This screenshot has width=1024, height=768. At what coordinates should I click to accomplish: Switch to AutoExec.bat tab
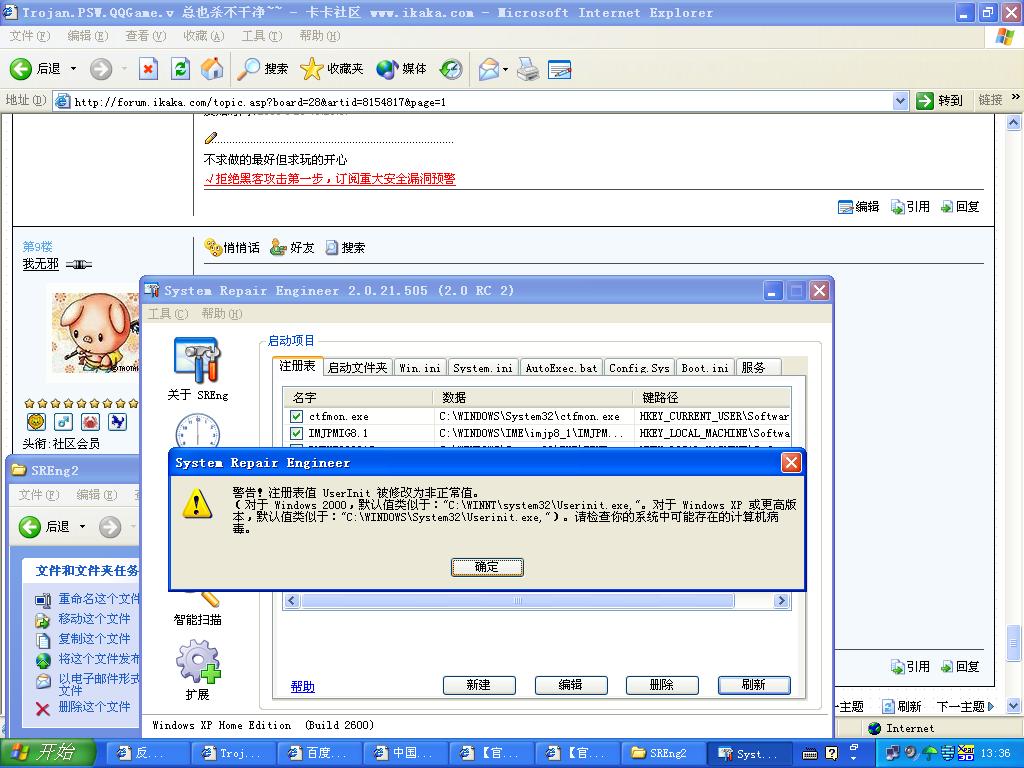(x=562, y=368)
